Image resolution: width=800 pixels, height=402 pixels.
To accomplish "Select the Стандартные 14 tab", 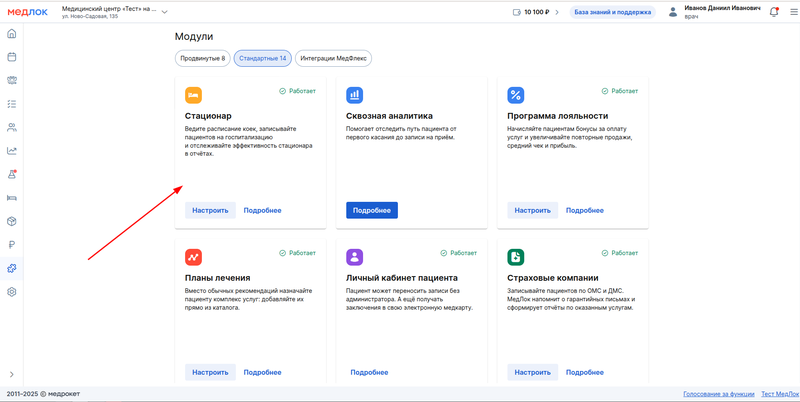I will 262,58.
